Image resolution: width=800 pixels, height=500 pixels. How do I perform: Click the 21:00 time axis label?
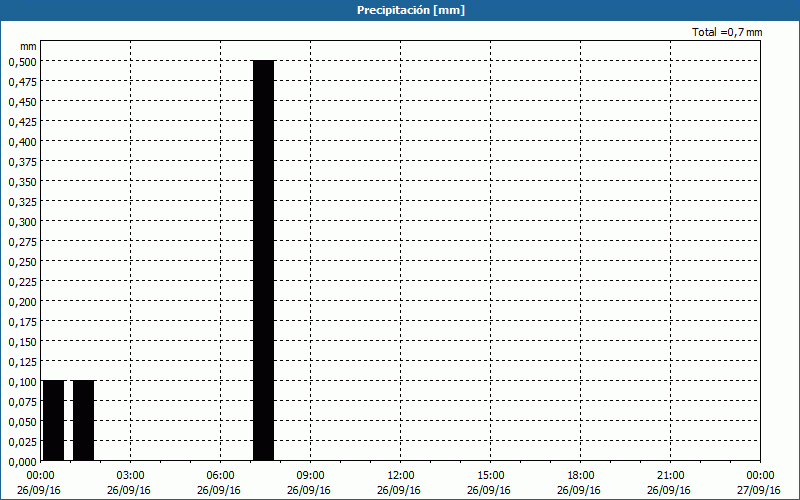[x=670, y=476]
